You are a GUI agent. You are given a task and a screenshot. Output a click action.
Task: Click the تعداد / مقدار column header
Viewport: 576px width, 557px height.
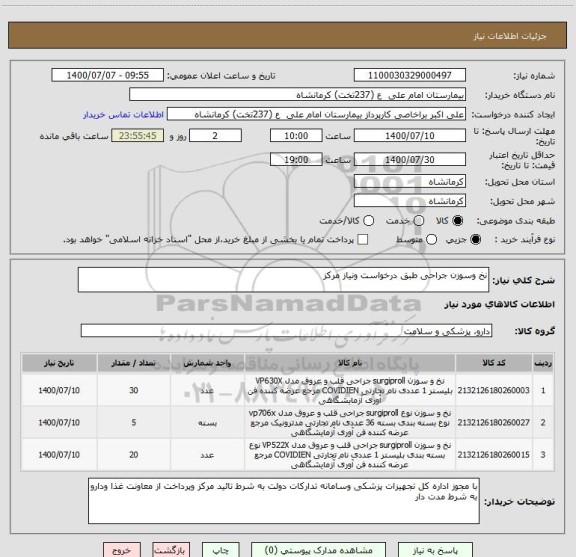click(133, 363)
